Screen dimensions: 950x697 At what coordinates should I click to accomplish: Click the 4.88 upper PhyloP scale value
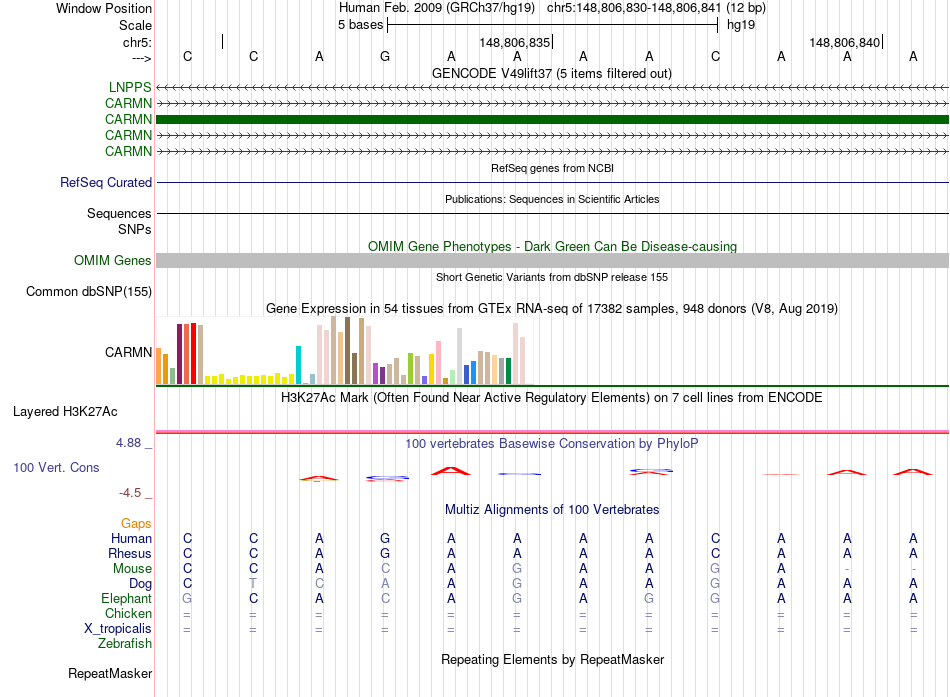(x=128, y=443)
